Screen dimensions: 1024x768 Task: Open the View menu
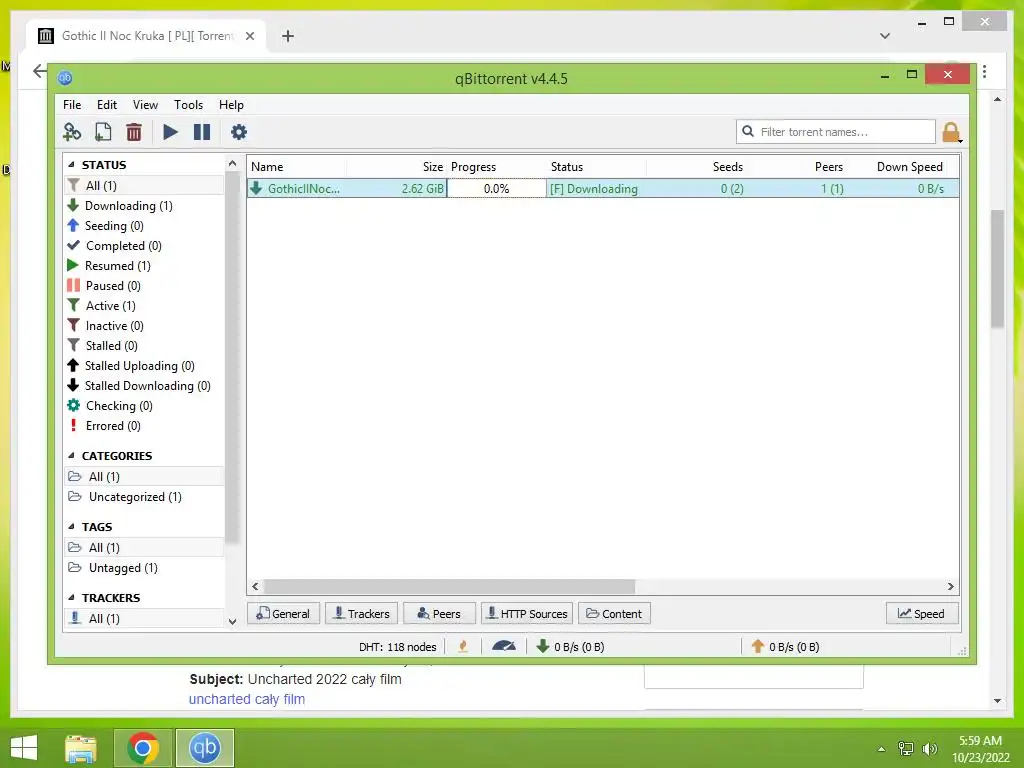point(145,104)
